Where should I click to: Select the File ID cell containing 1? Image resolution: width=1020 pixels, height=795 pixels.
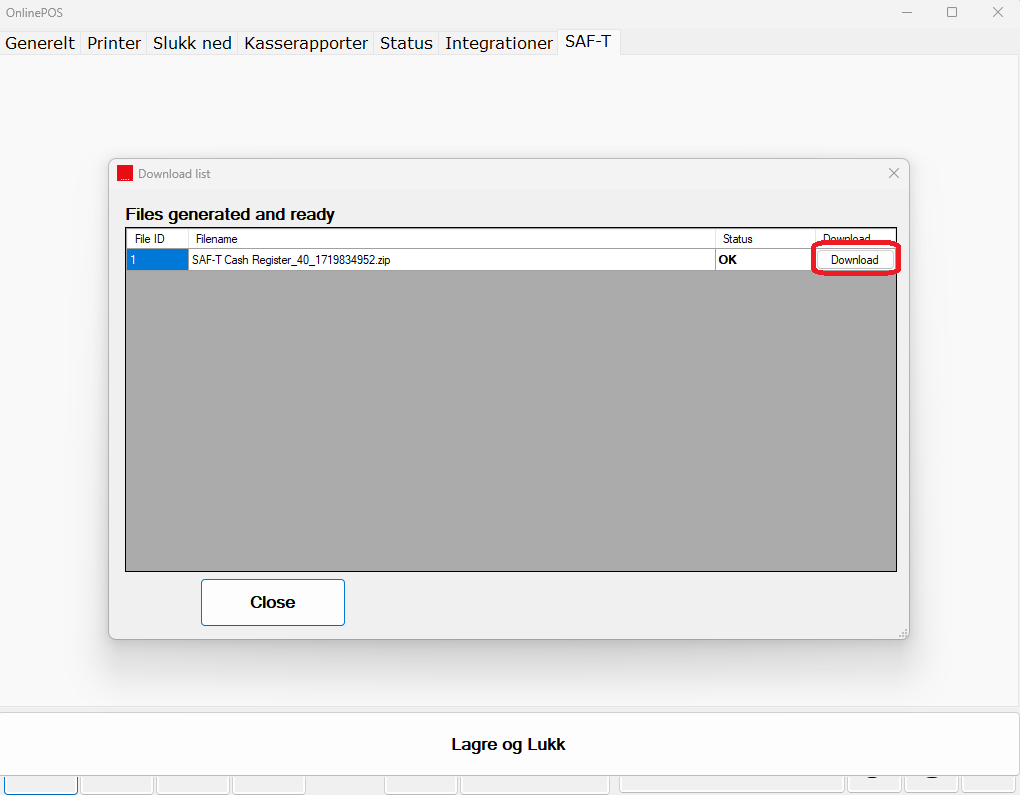157,260
